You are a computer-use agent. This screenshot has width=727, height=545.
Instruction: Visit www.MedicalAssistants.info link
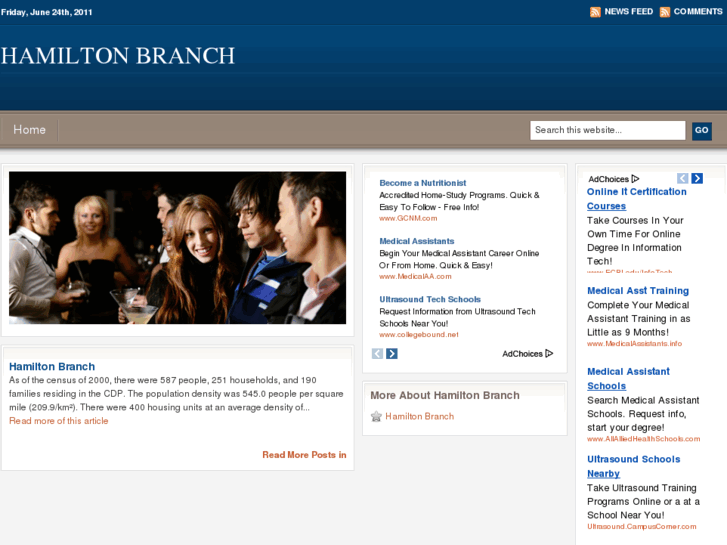tap(634, 344)
